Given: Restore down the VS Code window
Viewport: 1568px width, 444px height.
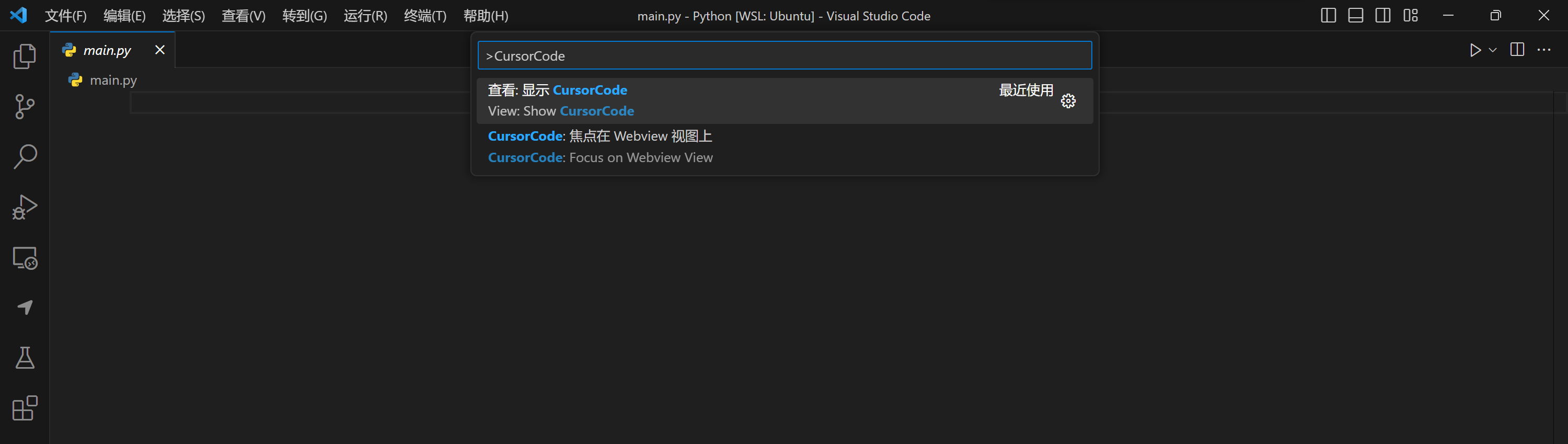Looking at the screenshot, I should (x=1495, y=15).
